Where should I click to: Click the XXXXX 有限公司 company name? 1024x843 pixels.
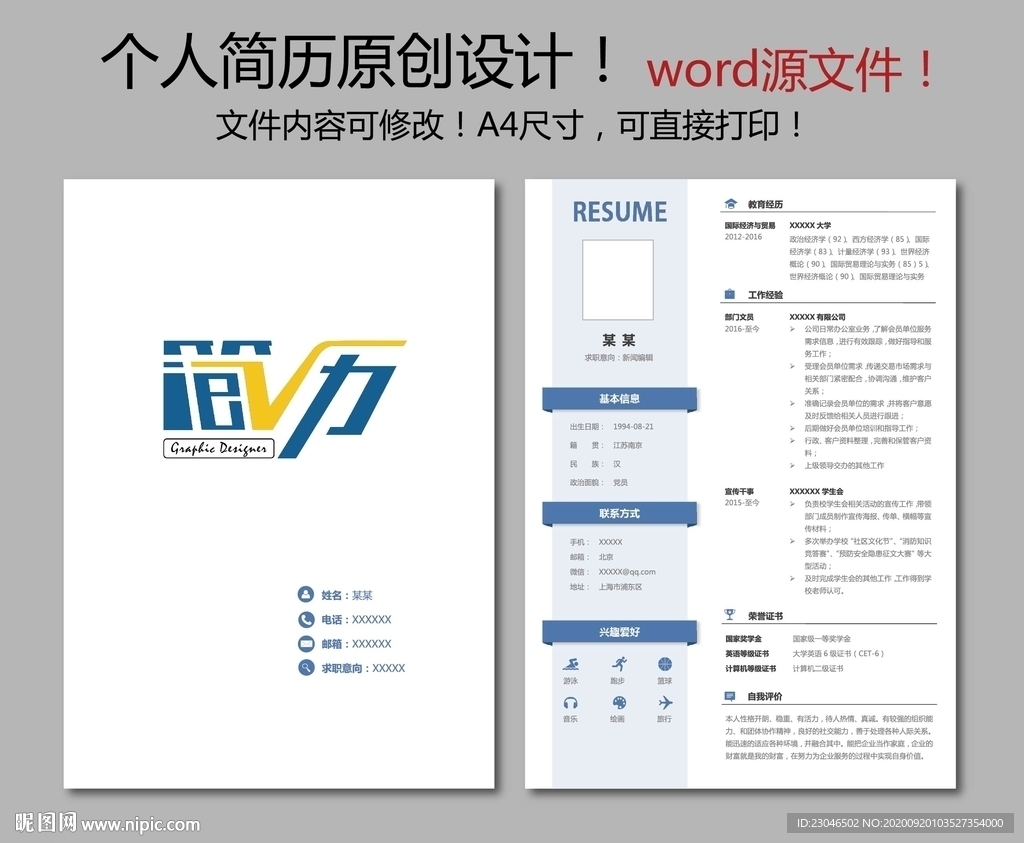click(817, 317)
